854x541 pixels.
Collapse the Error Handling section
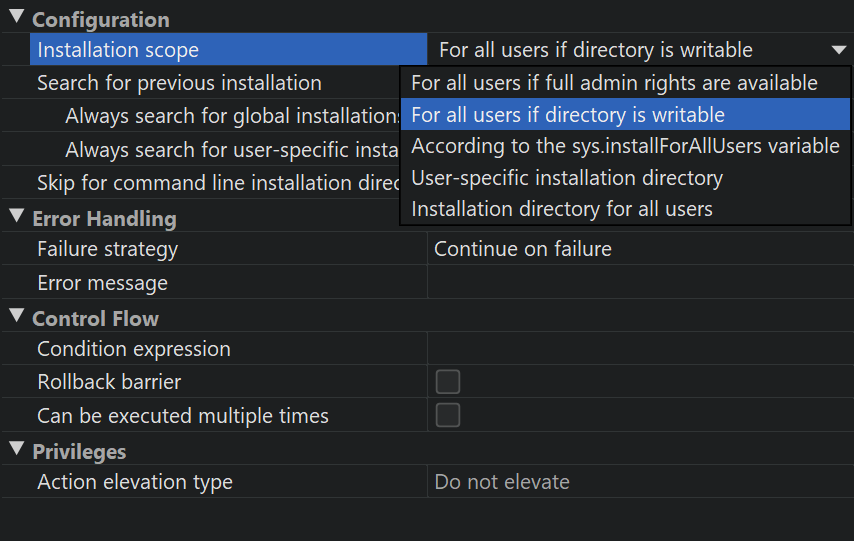[x=16, y=217]
